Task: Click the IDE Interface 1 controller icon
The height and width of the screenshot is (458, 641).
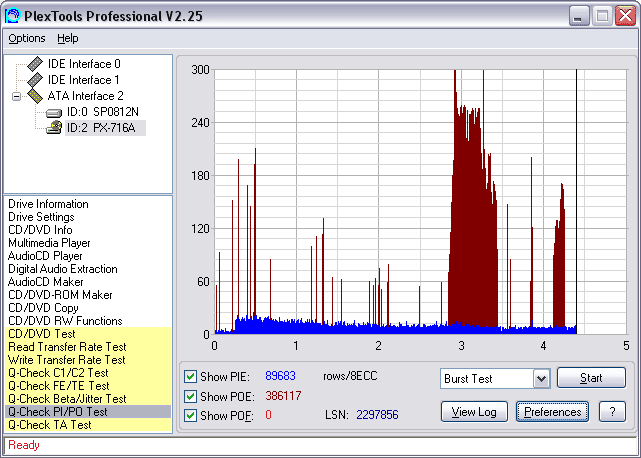Action: coord(35,80)
